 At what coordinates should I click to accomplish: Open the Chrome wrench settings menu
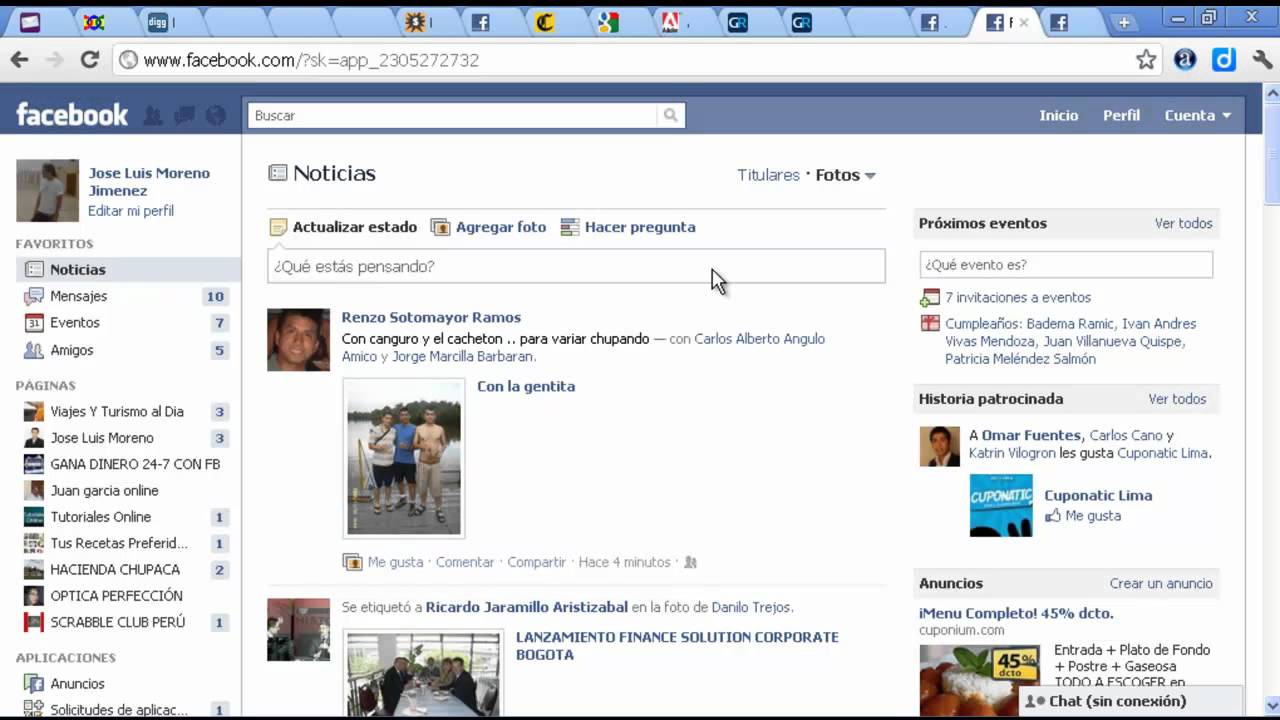(1262, 60)
